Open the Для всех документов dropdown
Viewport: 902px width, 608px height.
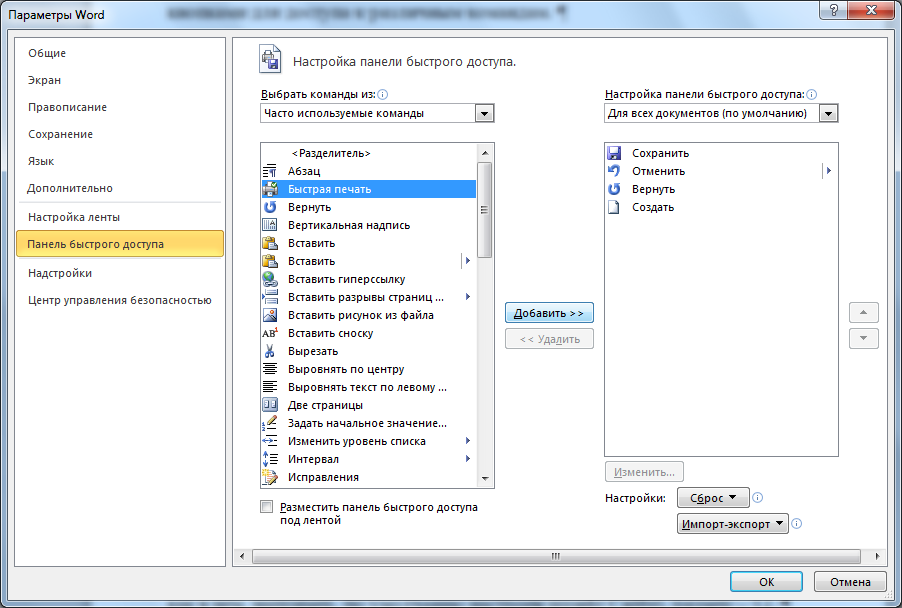pos(828,113)
